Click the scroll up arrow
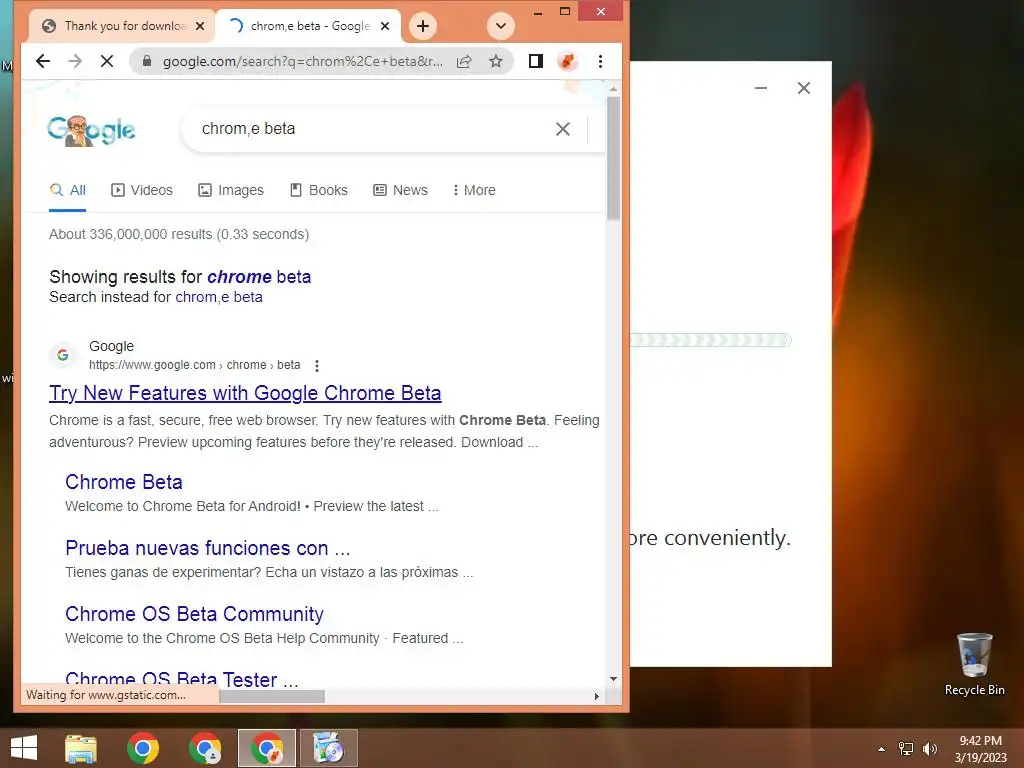The width and height of the screenshot is (1024, 768). pyautogui.click(x=613, y=88)
